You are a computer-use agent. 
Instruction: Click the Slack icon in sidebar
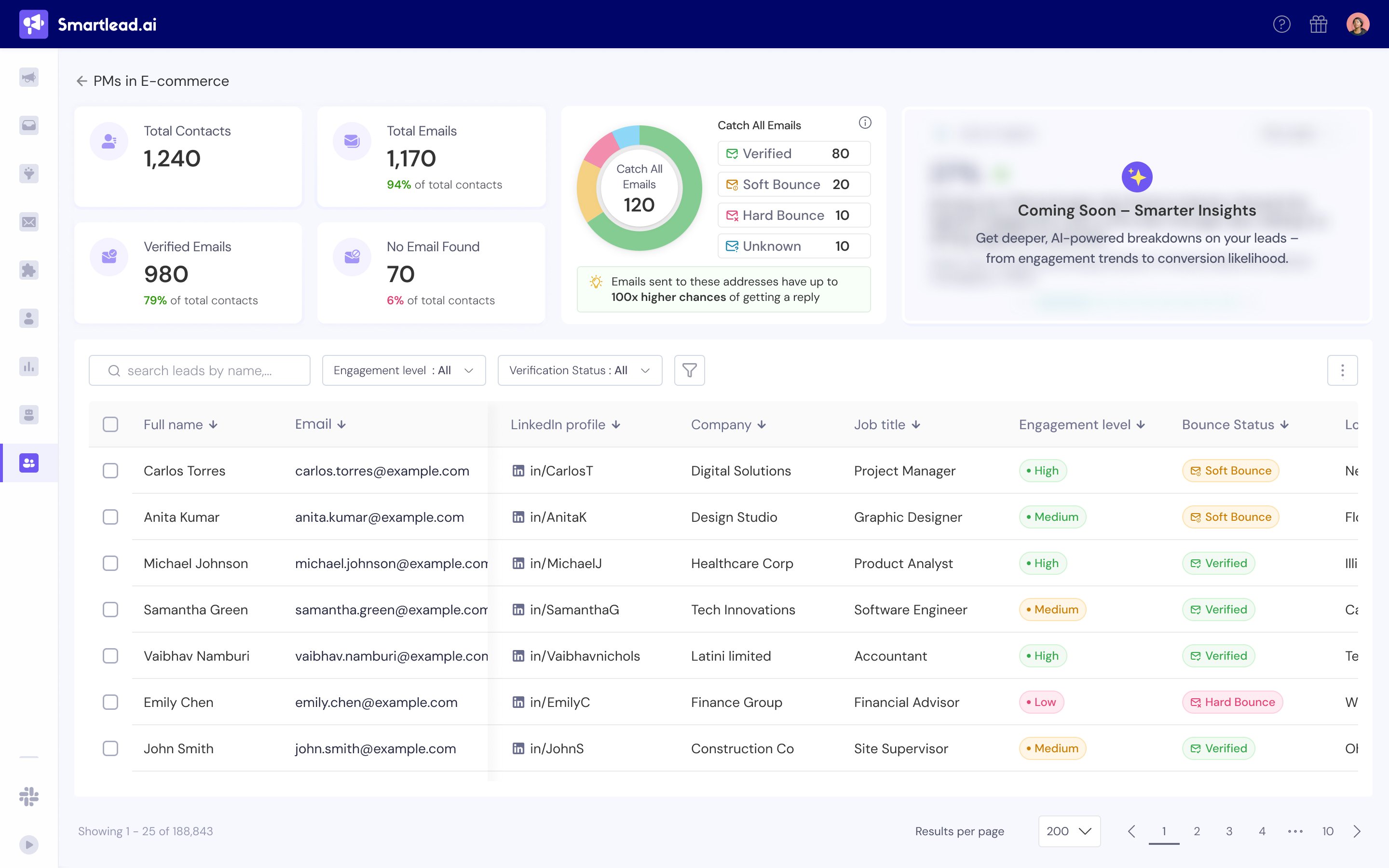(29, 796)
